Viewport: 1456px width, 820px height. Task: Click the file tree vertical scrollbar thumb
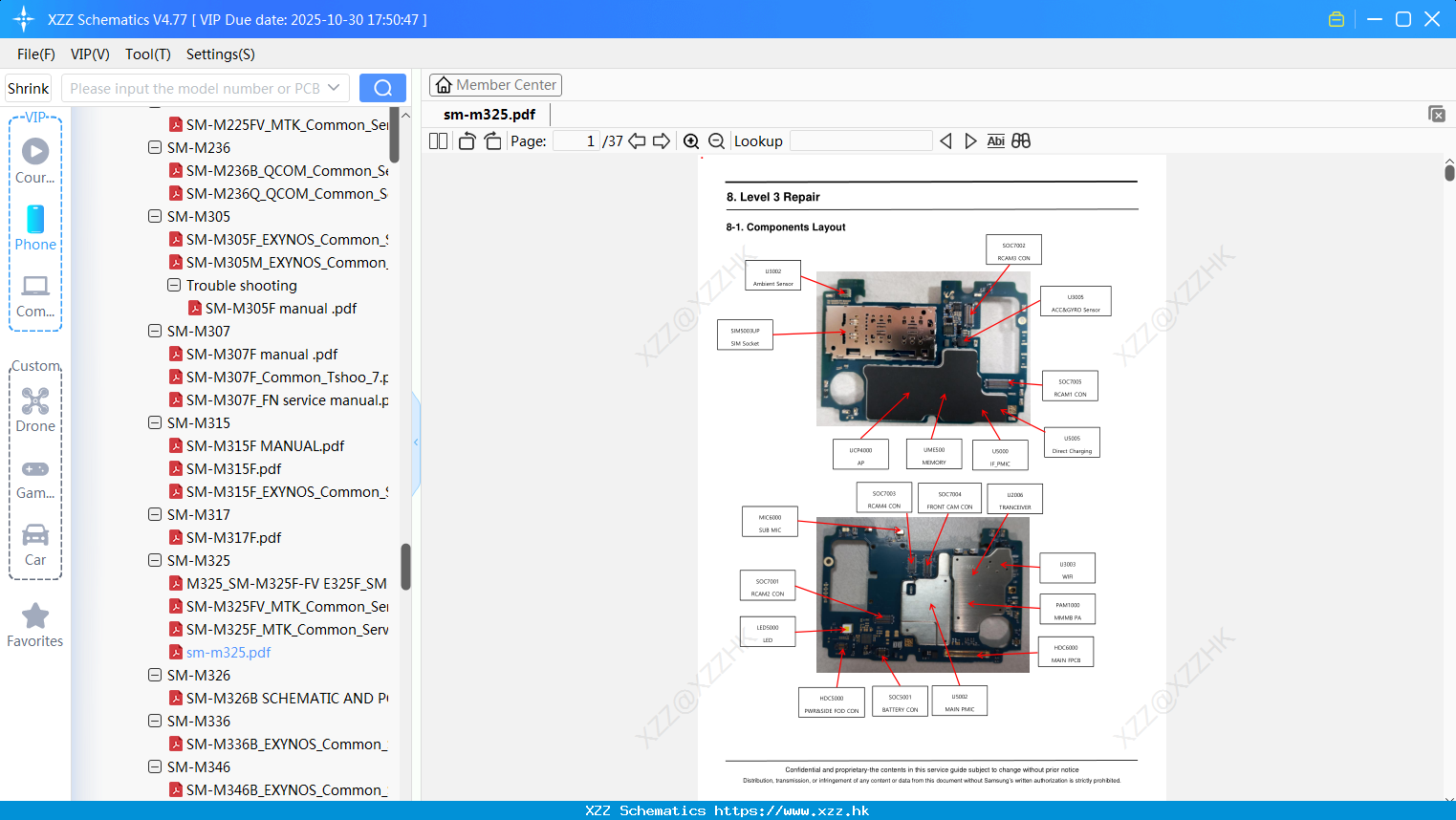click(395, 135)
